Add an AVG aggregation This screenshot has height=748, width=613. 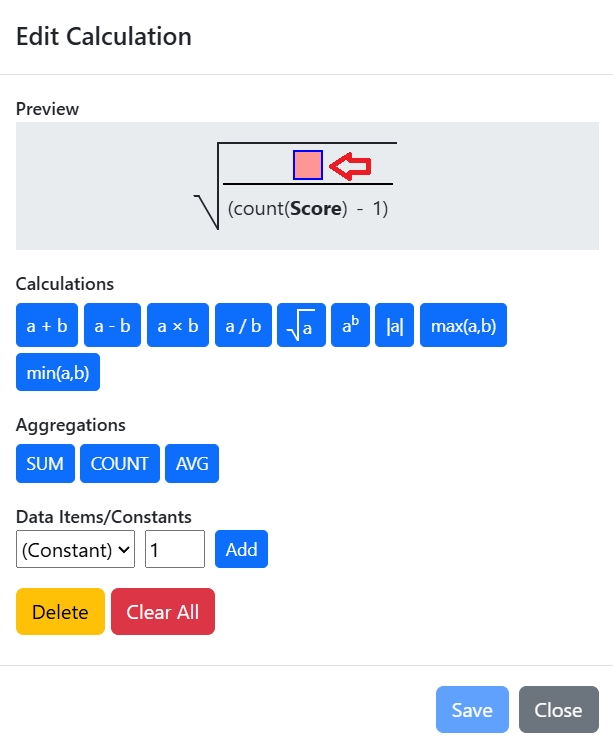pyautogui.click(x=192, y=464)
